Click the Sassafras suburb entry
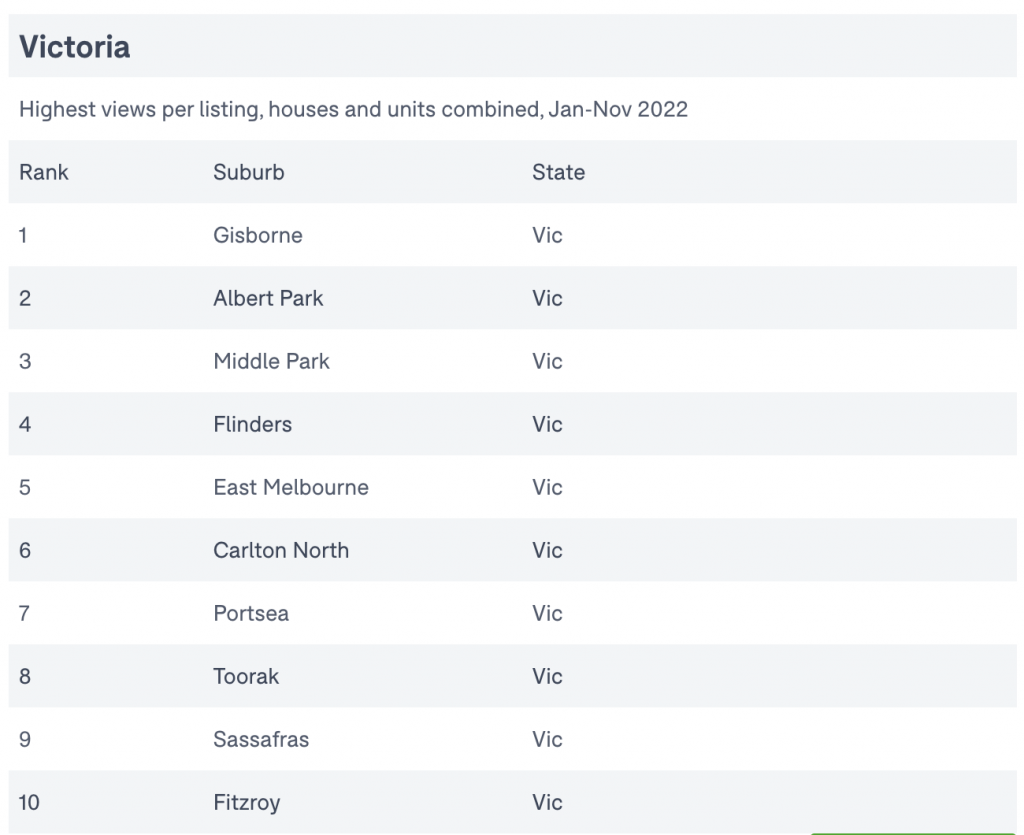Viewport: 1024px width, 835px height. (261, 739)
